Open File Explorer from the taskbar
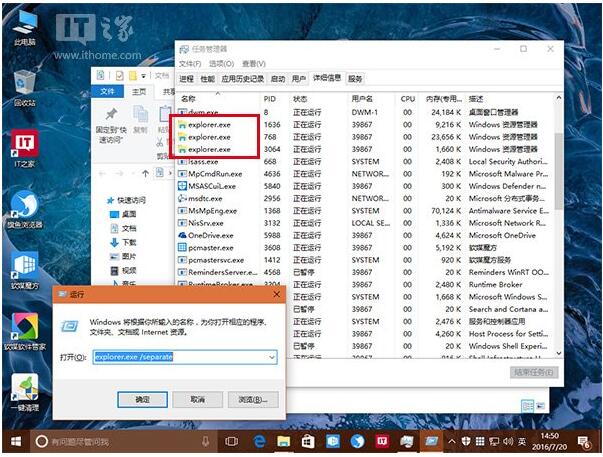603x457 pixels. point(283,441)
